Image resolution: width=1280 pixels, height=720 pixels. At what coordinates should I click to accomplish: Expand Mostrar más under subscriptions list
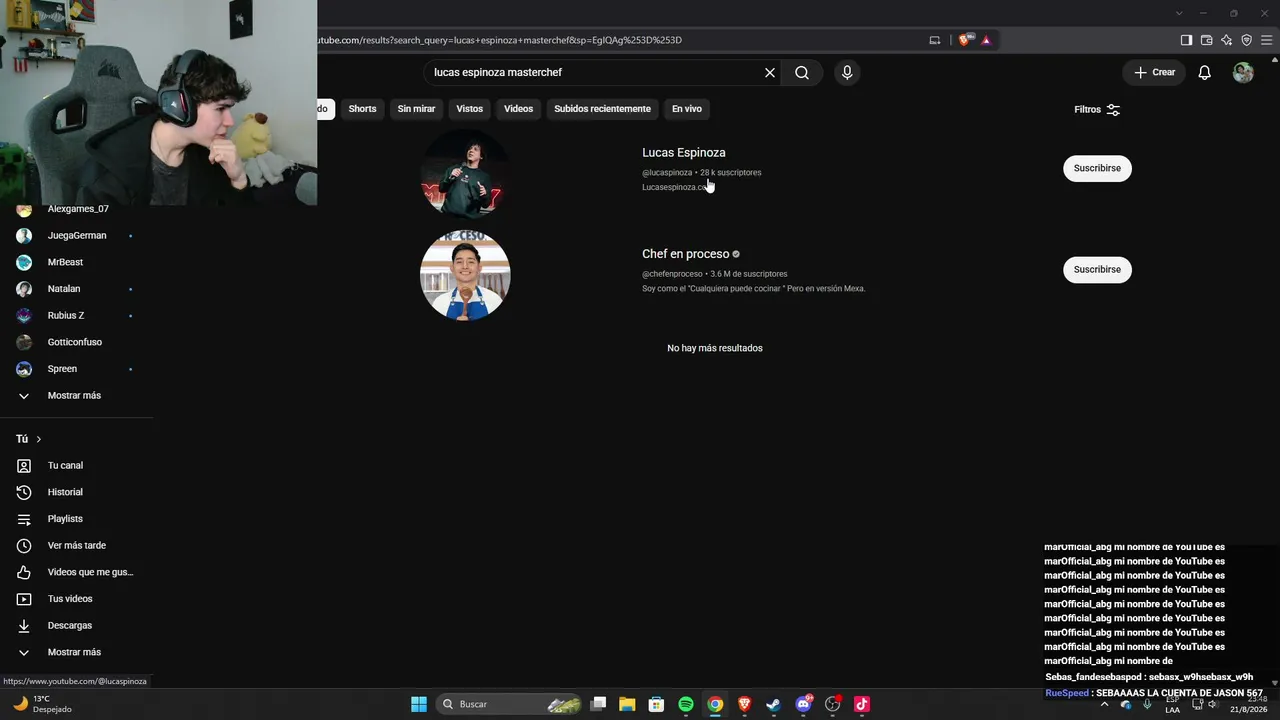[x=76, y=395]
